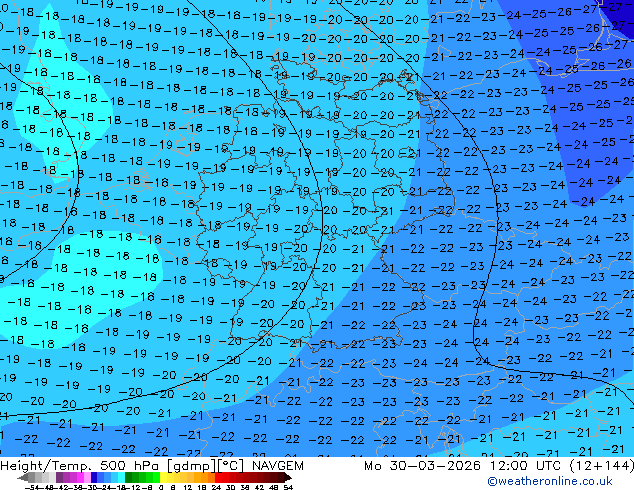Click the '-54' label under the scale
The width and height of the screenshot is (634, 490).
click(x=32, y=488)
